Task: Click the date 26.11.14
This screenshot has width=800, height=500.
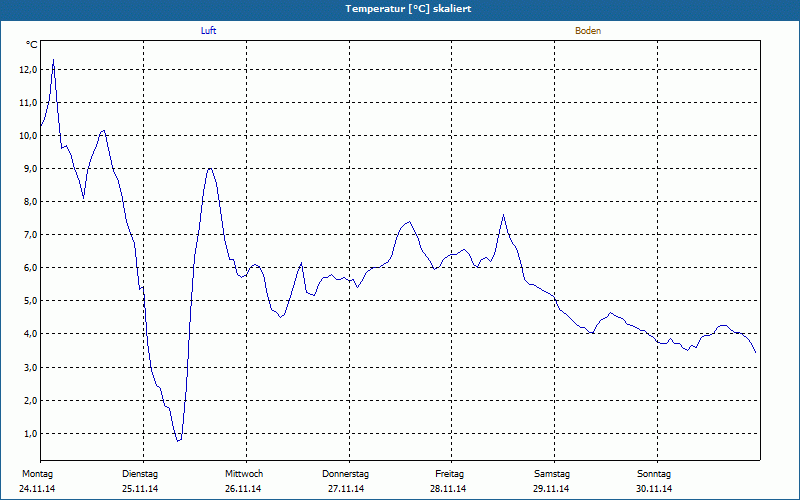Action: 243,489
